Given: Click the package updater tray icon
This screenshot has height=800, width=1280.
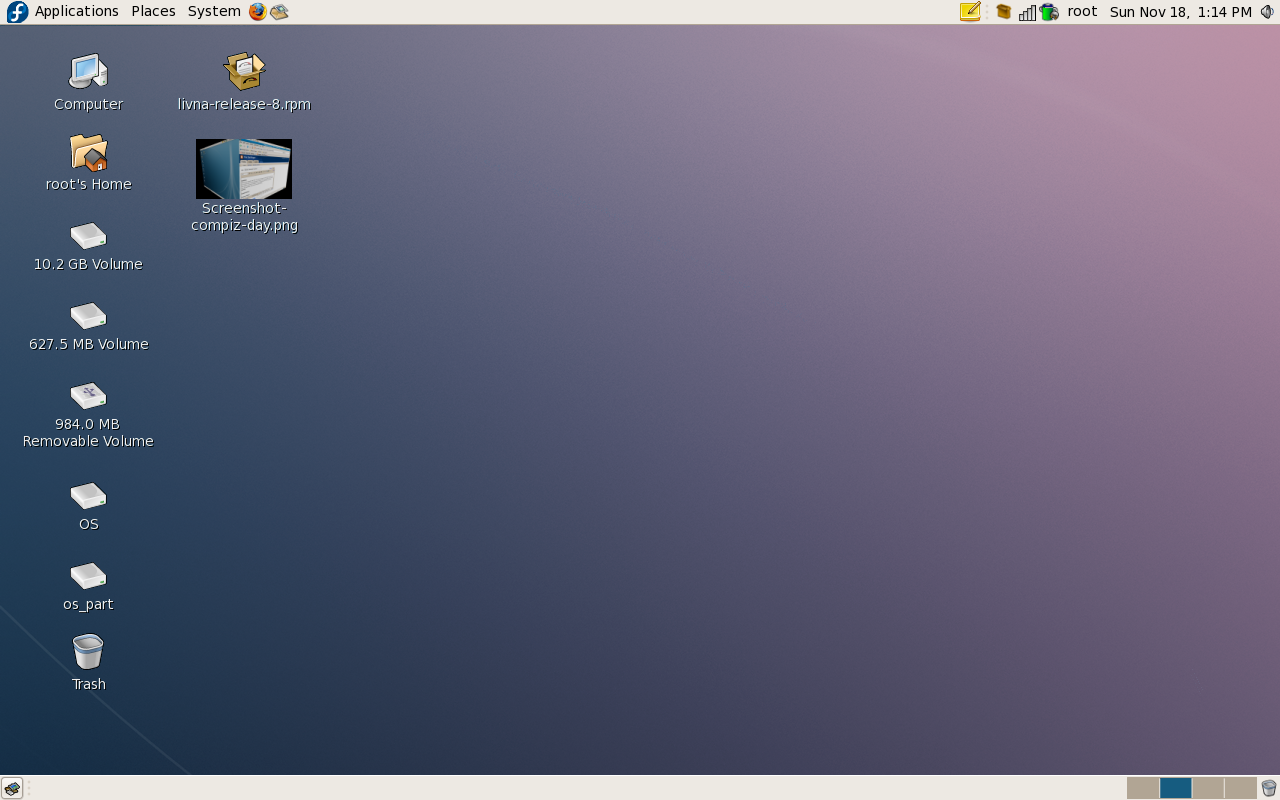Looking at the screenshot, I should pyautogui.click(x=1004, y=12).
